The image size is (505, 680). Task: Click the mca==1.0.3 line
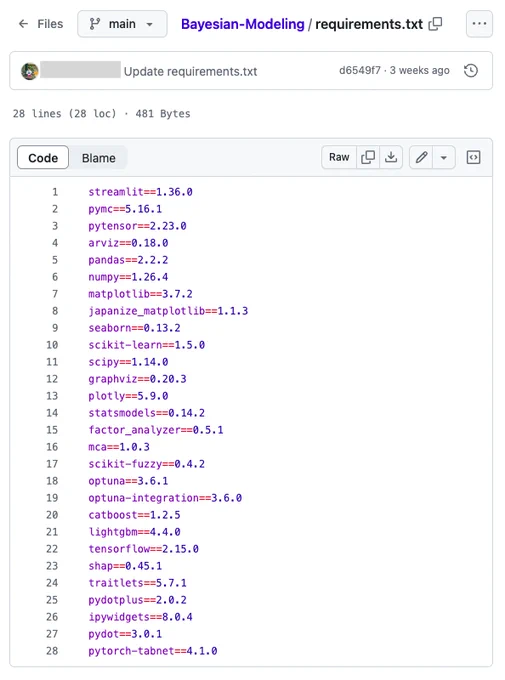(119, 447)
